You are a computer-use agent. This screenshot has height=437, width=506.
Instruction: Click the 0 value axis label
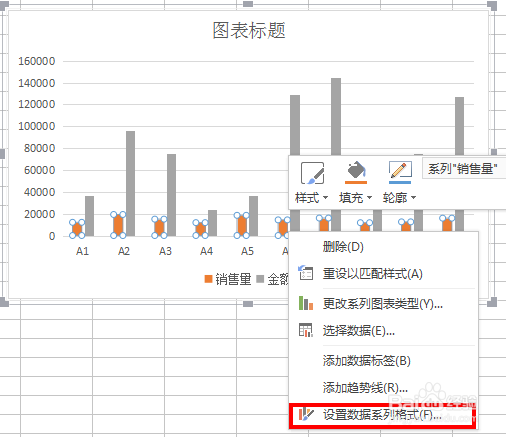(x=52, y=236)
